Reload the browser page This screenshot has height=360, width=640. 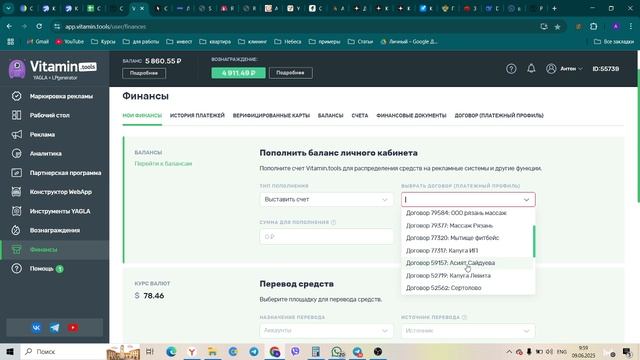[39, 27]
